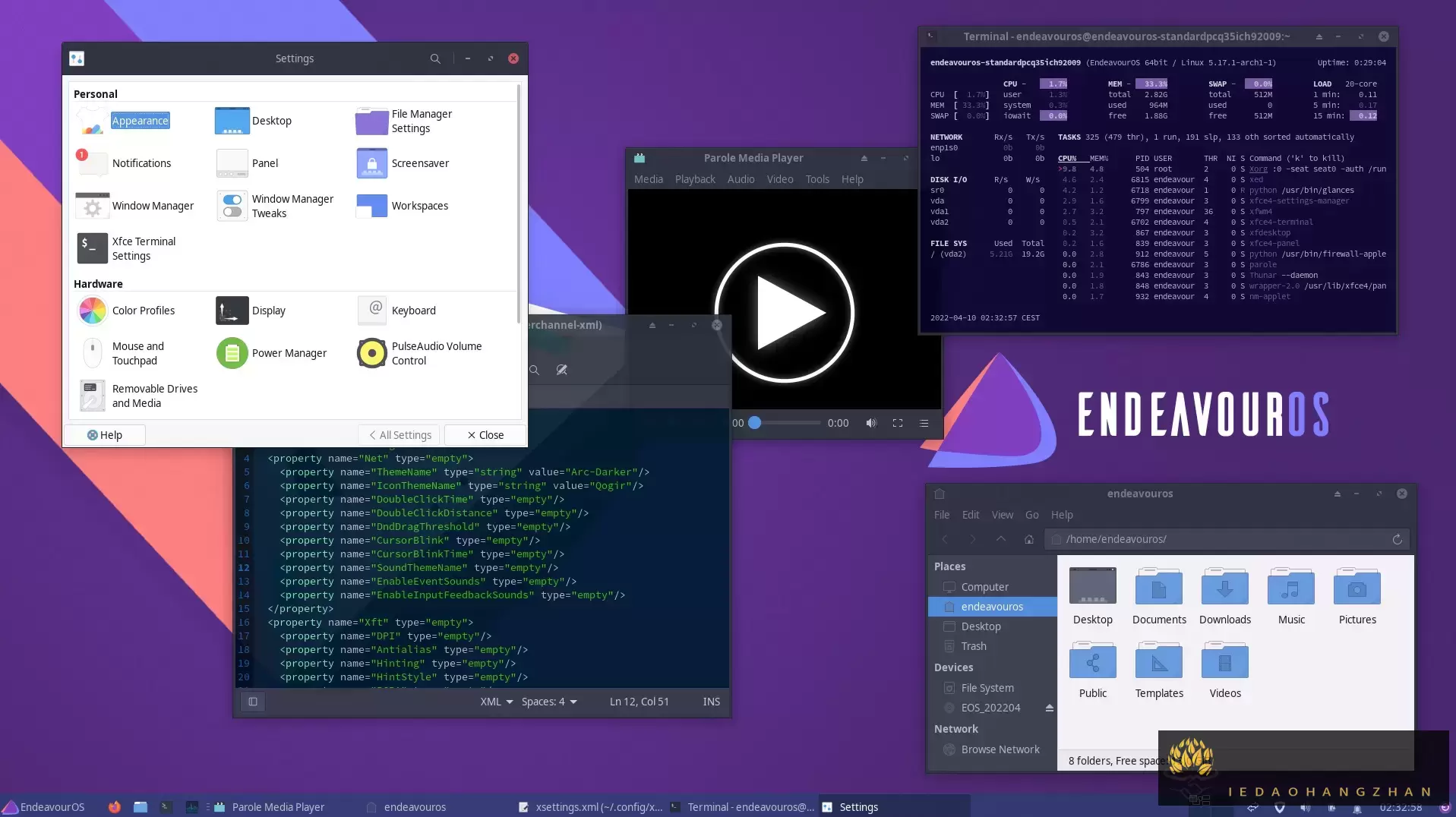Image resolution: width=1456 pixels, height=817 pixels.
Task: Open Xfce Terminal Settings
Action: coord(126,248)
